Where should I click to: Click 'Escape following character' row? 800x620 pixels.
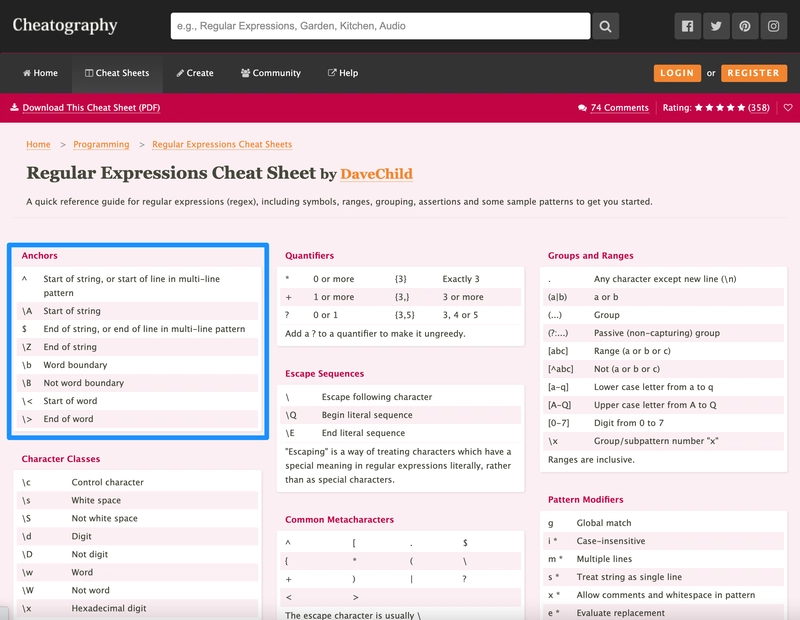(x=401, y=397)
